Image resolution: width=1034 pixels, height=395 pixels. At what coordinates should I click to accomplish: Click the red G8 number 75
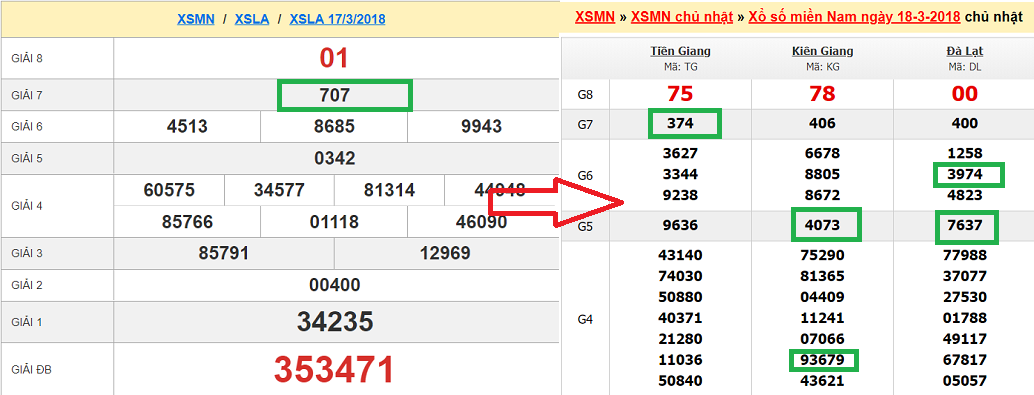click(x=681, y=94)
